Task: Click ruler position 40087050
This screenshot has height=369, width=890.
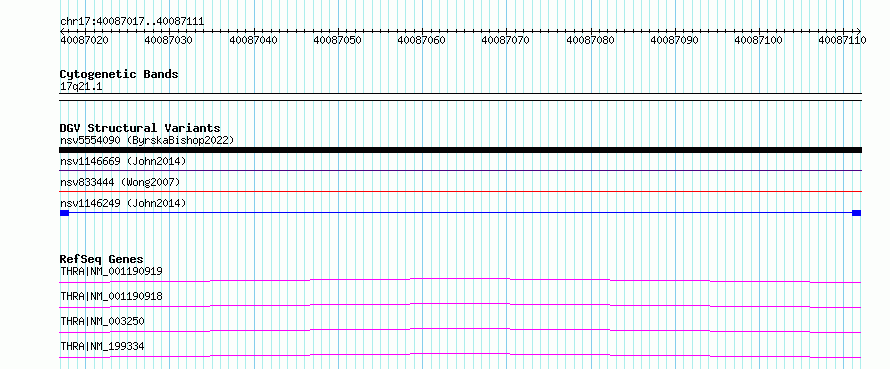Action: click(337, 40)
